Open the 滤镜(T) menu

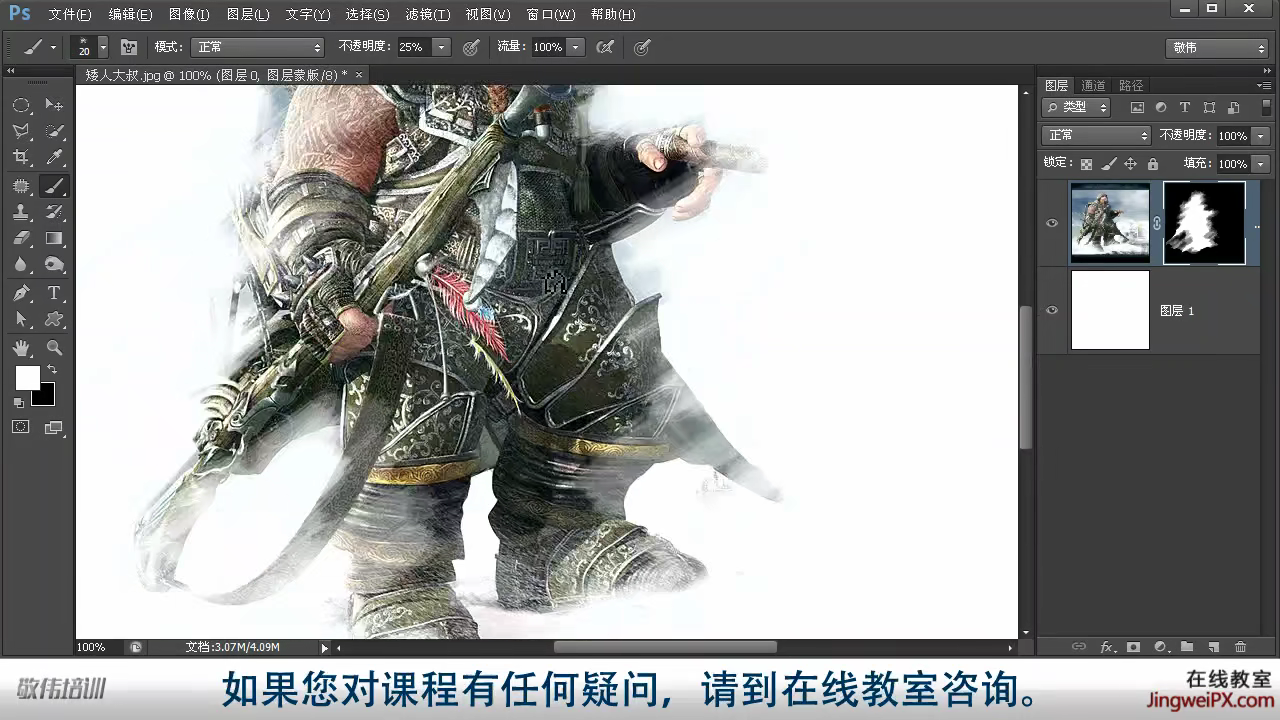[428, 15]
